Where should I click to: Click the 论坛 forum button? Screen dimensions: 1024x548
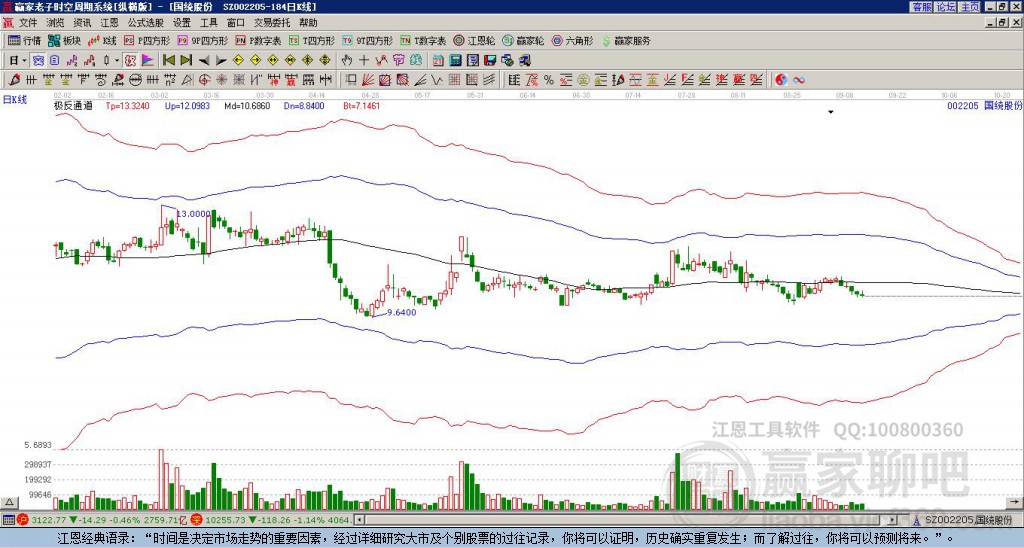[945, 7]
